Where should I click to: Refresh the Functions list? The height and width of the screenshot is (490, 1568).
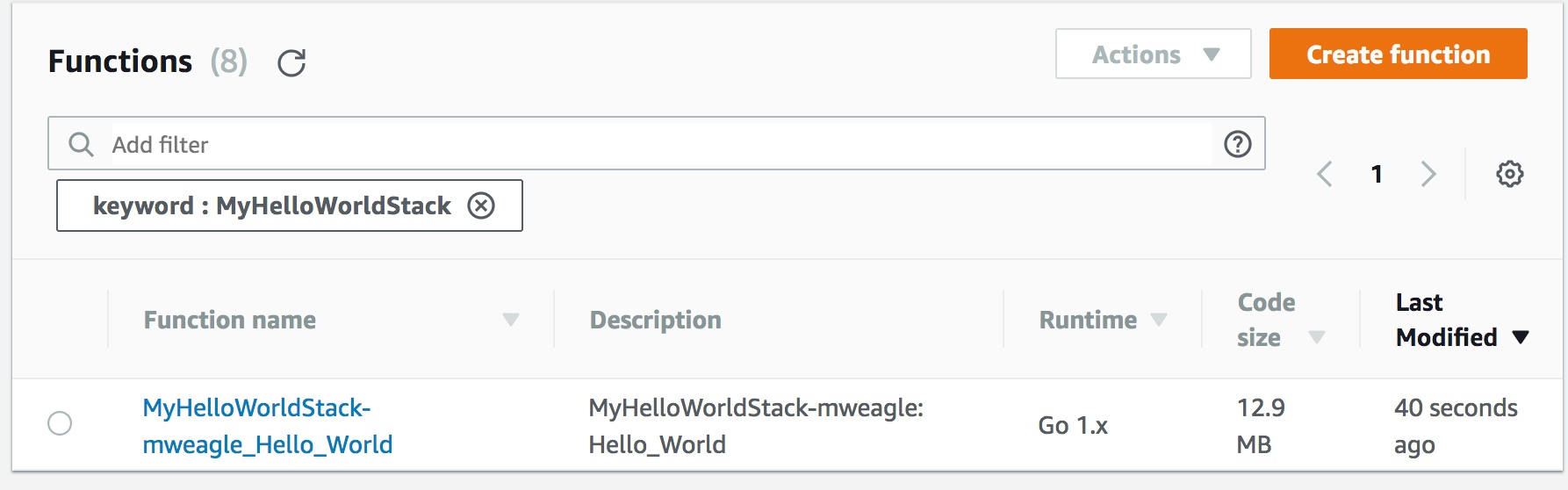291,63
